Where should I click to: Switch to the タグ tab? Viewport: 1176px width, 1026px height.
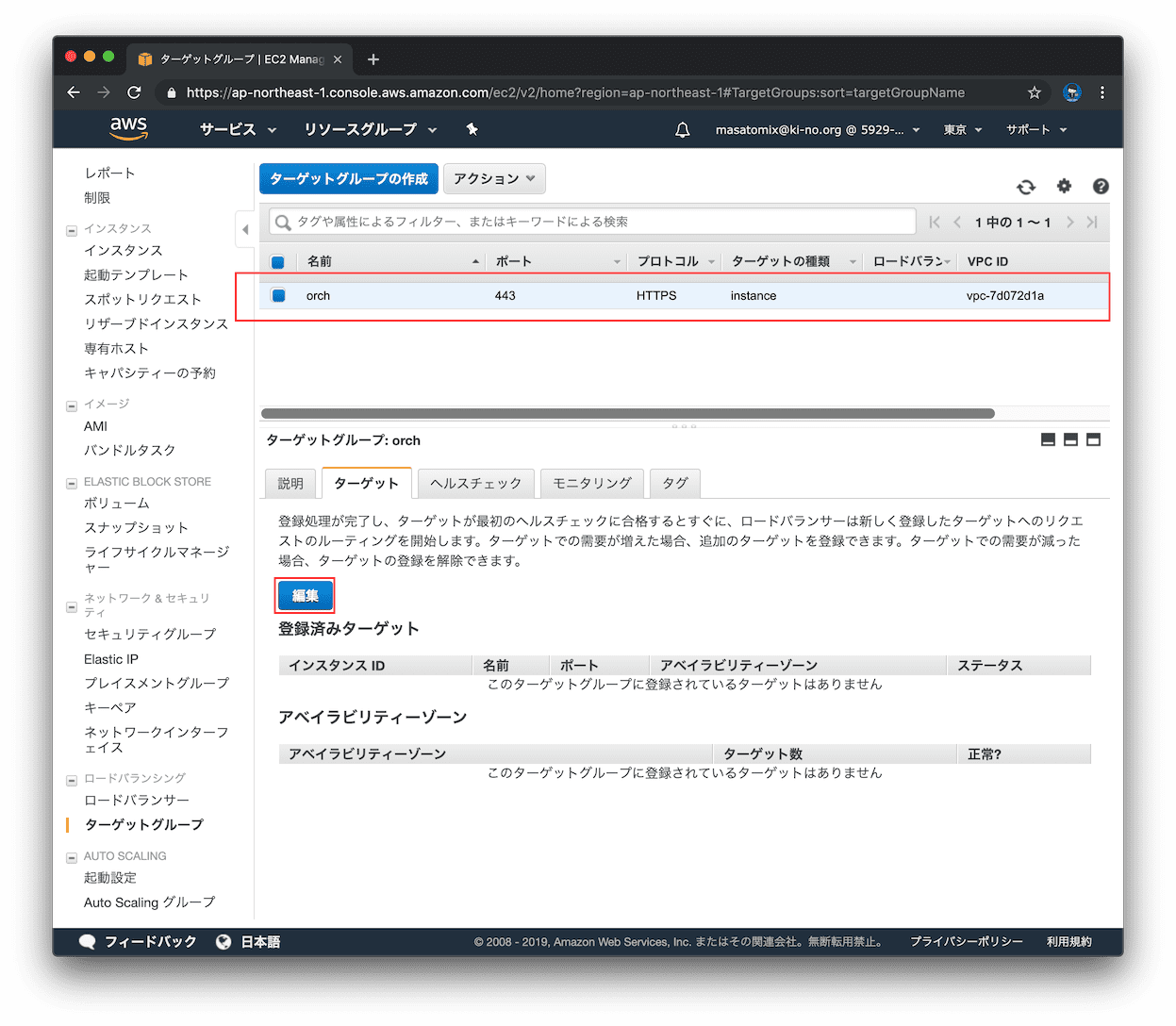point(675,483)
